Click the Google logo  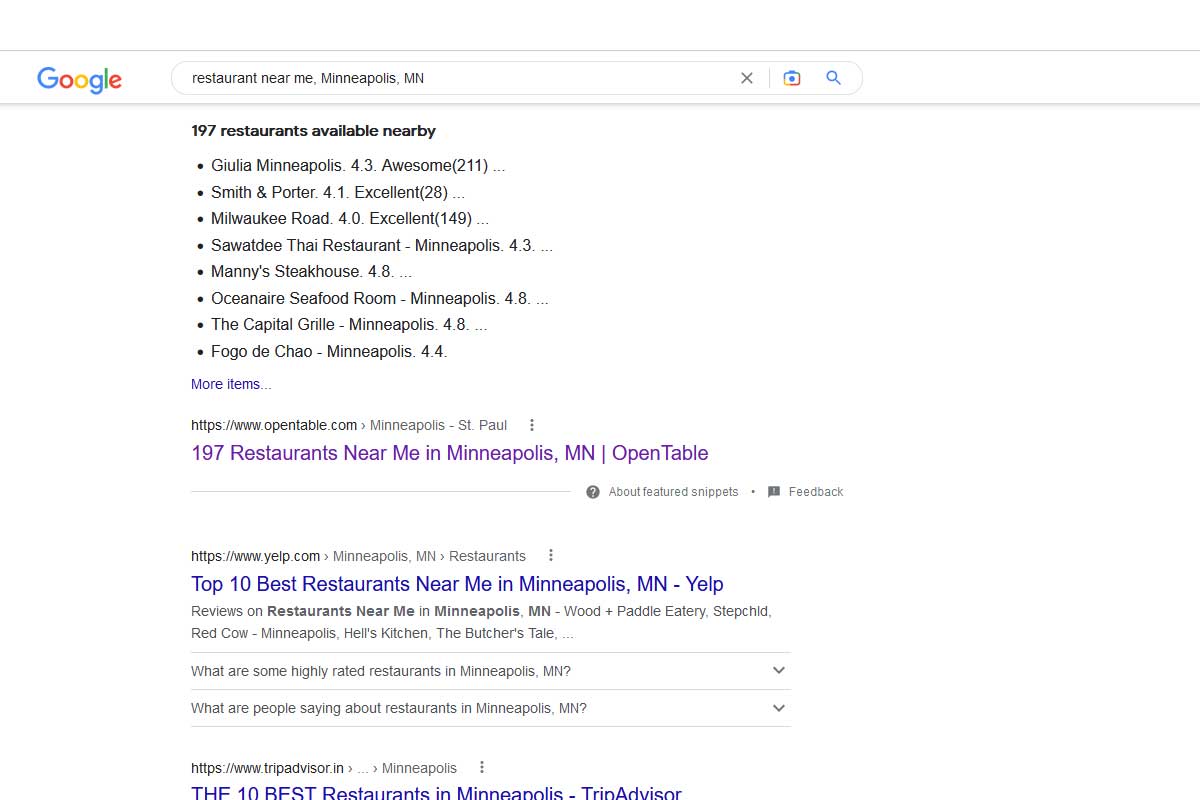79,79
